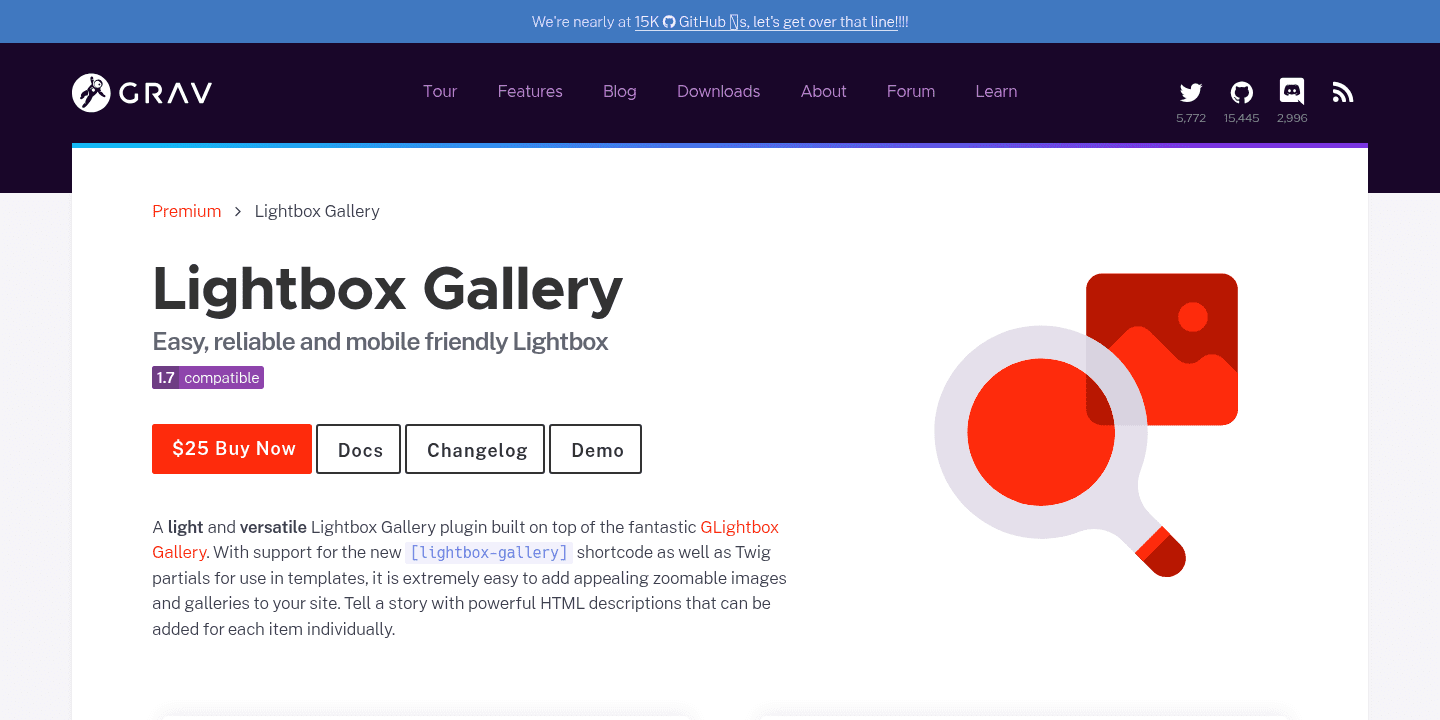This screenshot has width=1440, height=720.
Task: Open Grav's Twitter profile icon
Action: point(1190,91)
